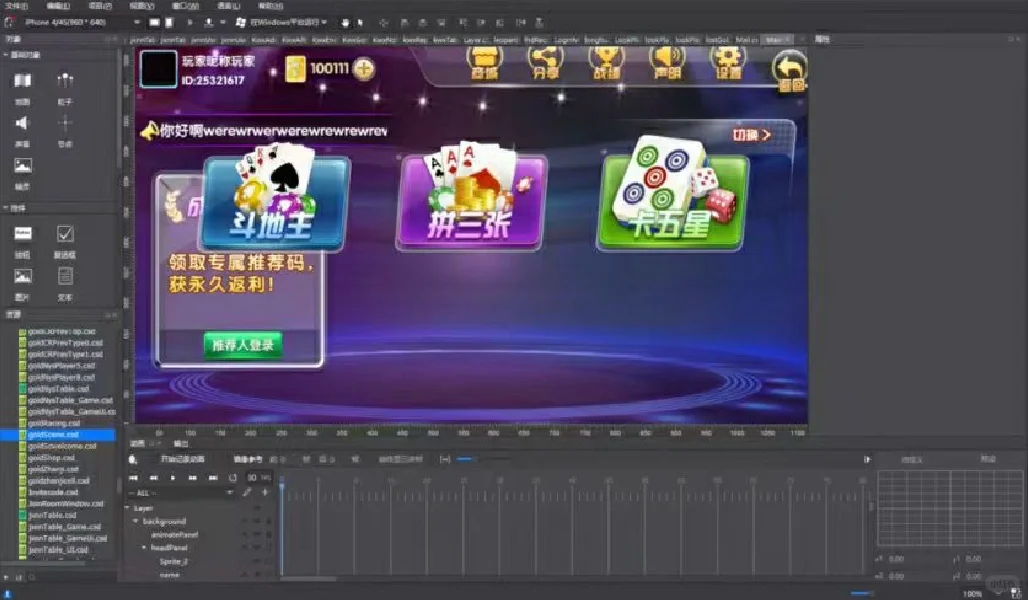Toggle timeline loop playback
This screenshot has height=600, width=1028.
pyautogui.click(x=232, y=477)
